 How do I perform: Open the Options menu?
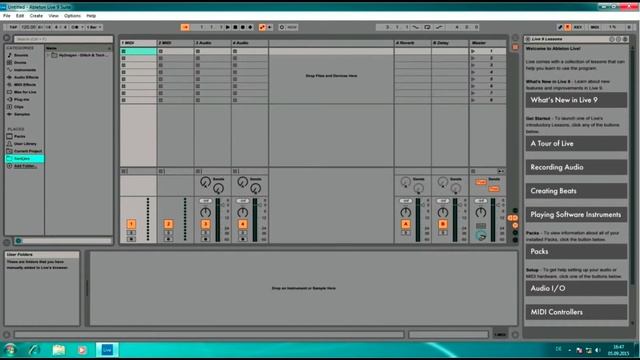pos(72,16)
